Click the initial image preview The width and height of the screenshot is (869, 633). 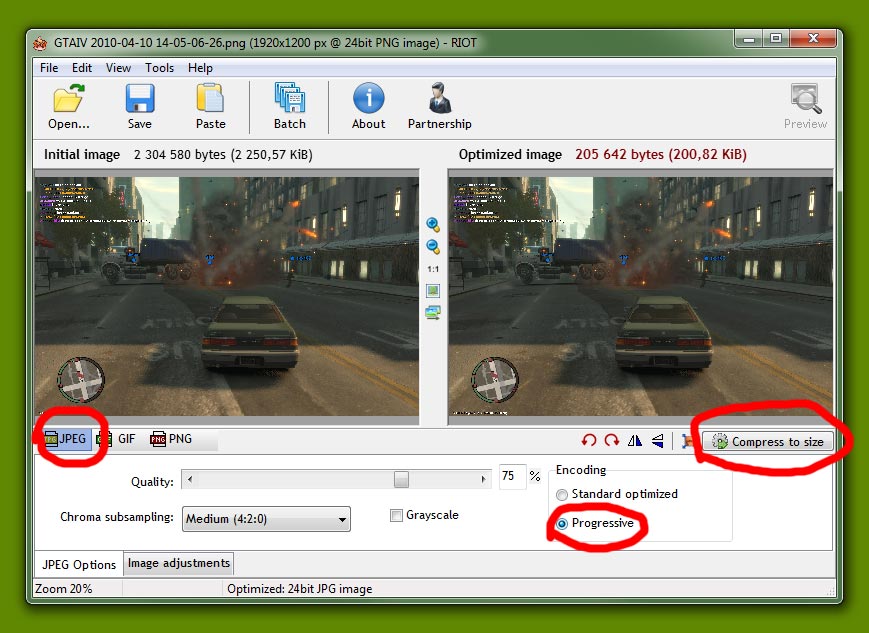click(x=227, y=297)
